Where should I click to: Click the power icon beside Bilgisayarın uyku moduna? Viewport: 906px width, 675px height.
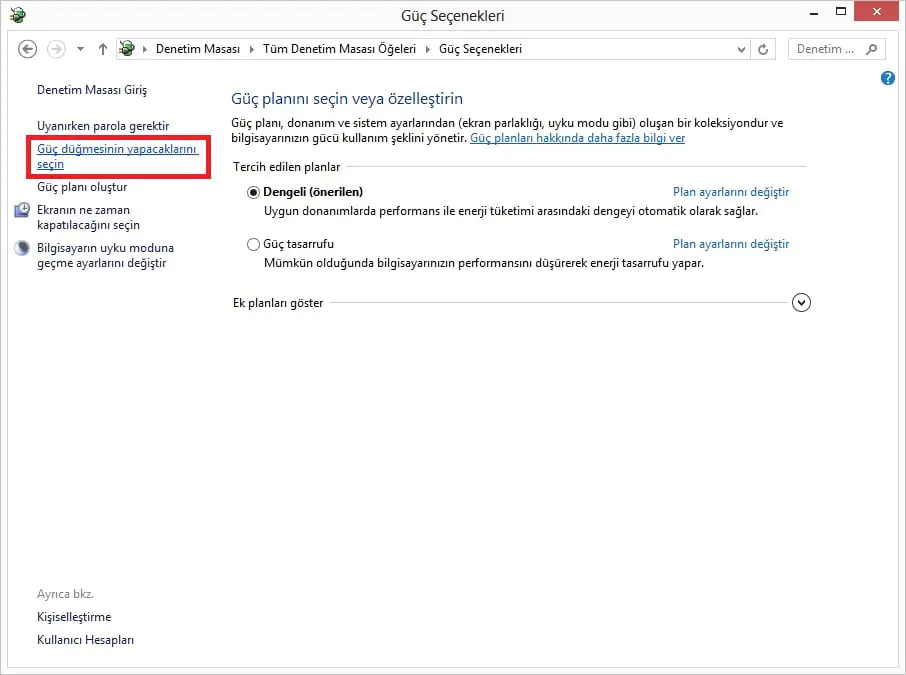[x=22, y=248]
